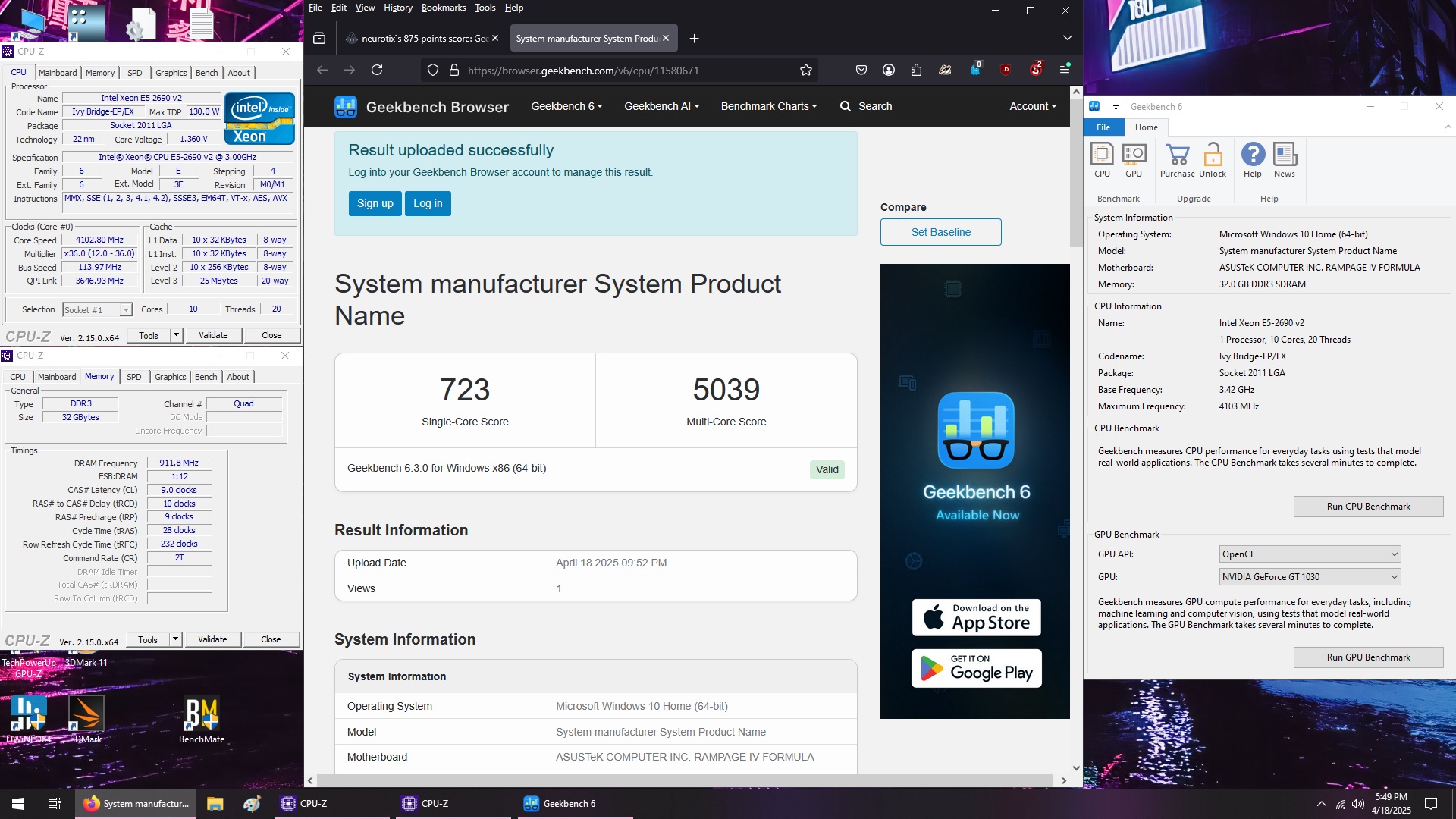The height and width of the screenshot is (819, 1456).
Task: Open the GPU API OpenCL dropdown
Action: (1310, 554)
